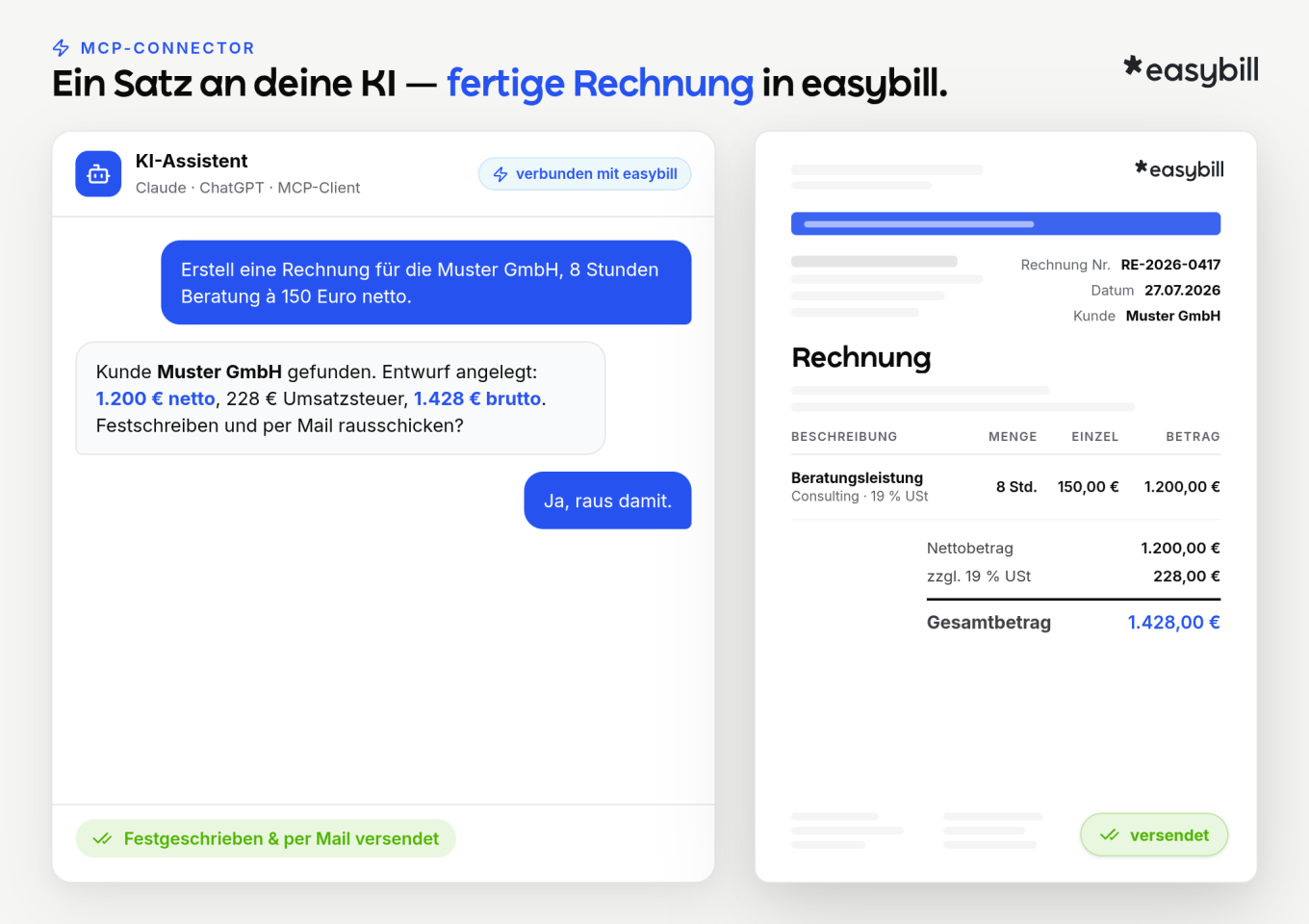Click the 'MCP-CONNECTOR' label
This screenshot has width=1309, height=924.
click(x=167, y=48)
